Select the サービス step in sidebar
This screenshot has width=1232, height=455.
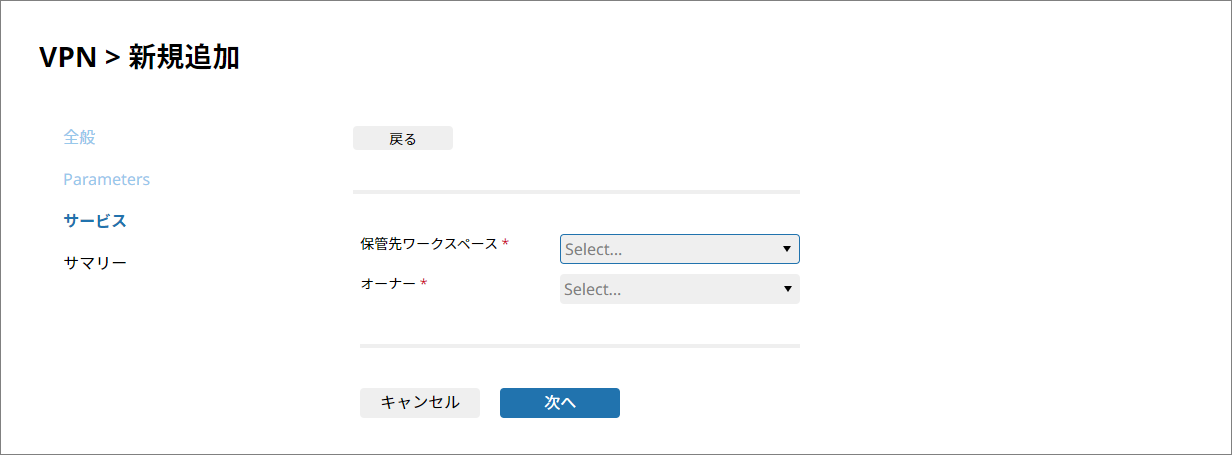pyautogui.click(x=95, y=221)
